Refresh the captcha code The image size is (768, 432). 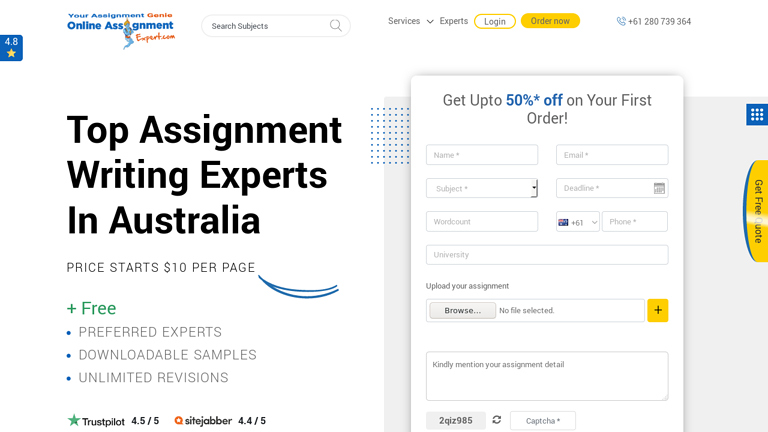pos(497,420)
